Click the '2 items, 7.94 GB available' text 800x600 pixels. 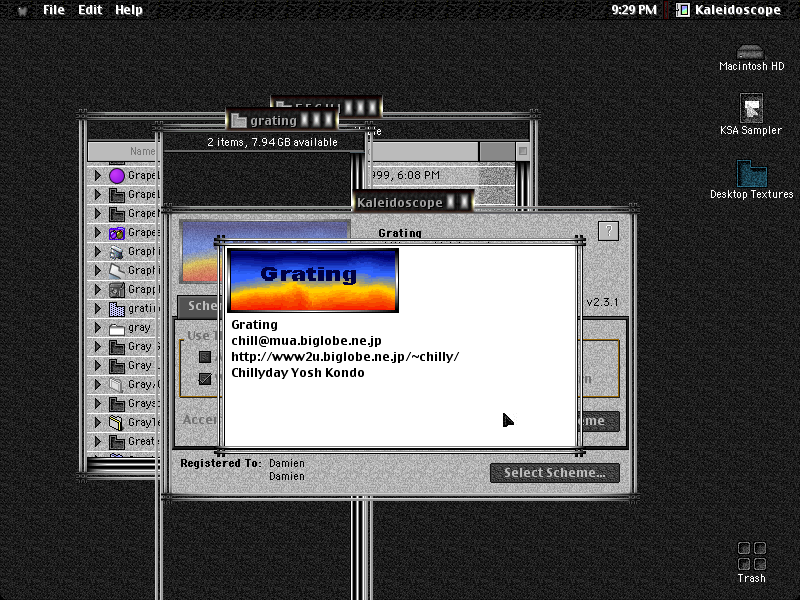272,142
